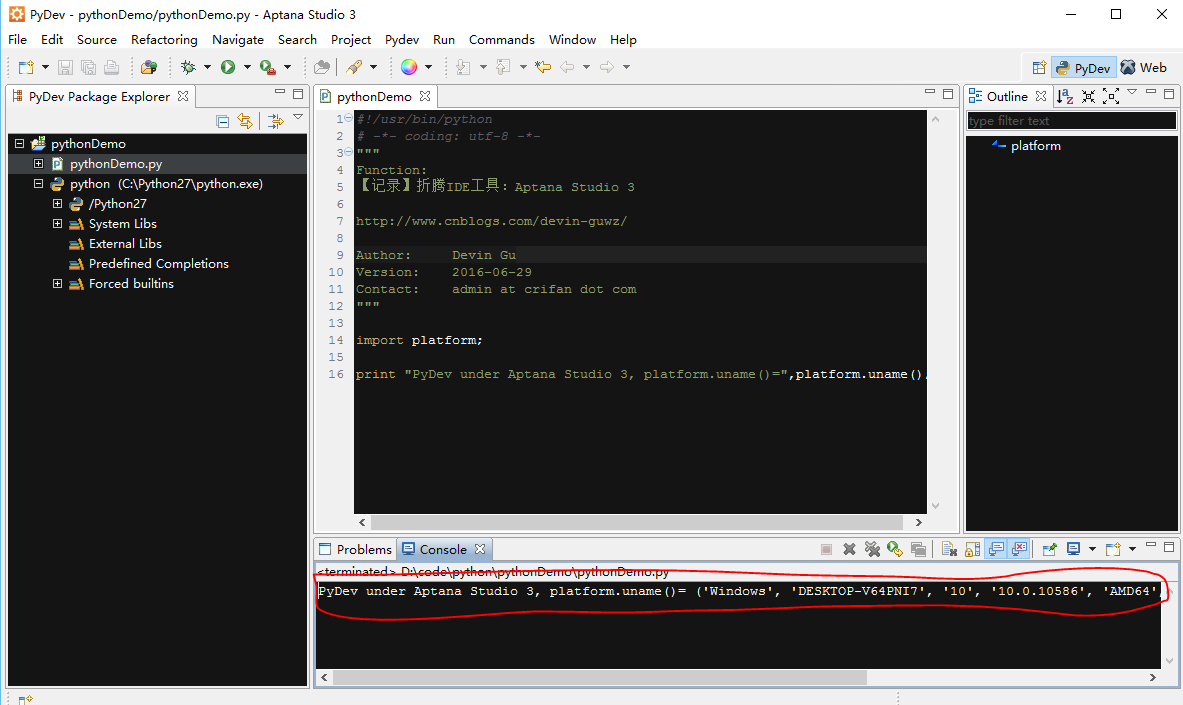Open the Debug button dropdown arrow
The image size is (1183, 705).
(x=207, y=67)
